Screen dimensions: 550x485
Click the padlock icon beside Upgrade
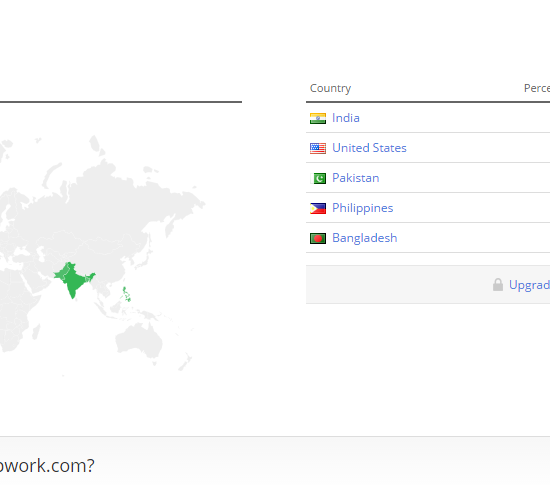(x=498, y=285)
